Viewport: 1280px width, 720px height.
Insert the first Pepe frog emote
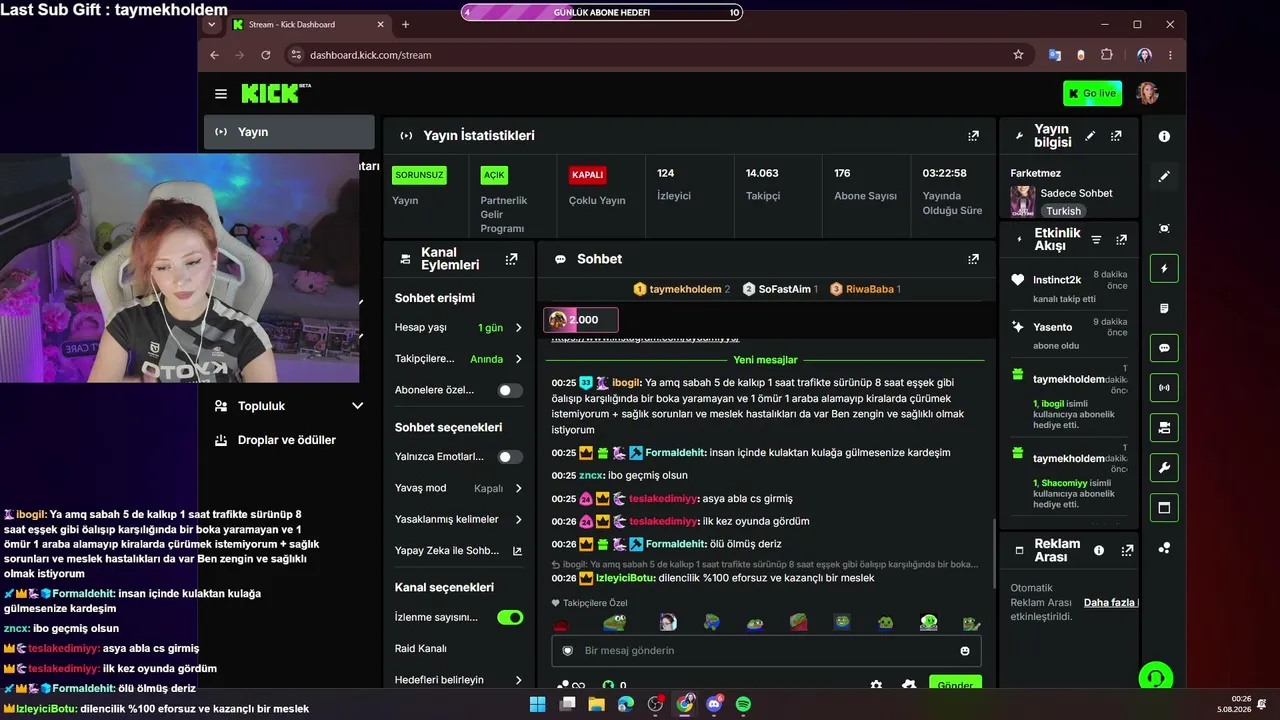(x=614, y=622)
